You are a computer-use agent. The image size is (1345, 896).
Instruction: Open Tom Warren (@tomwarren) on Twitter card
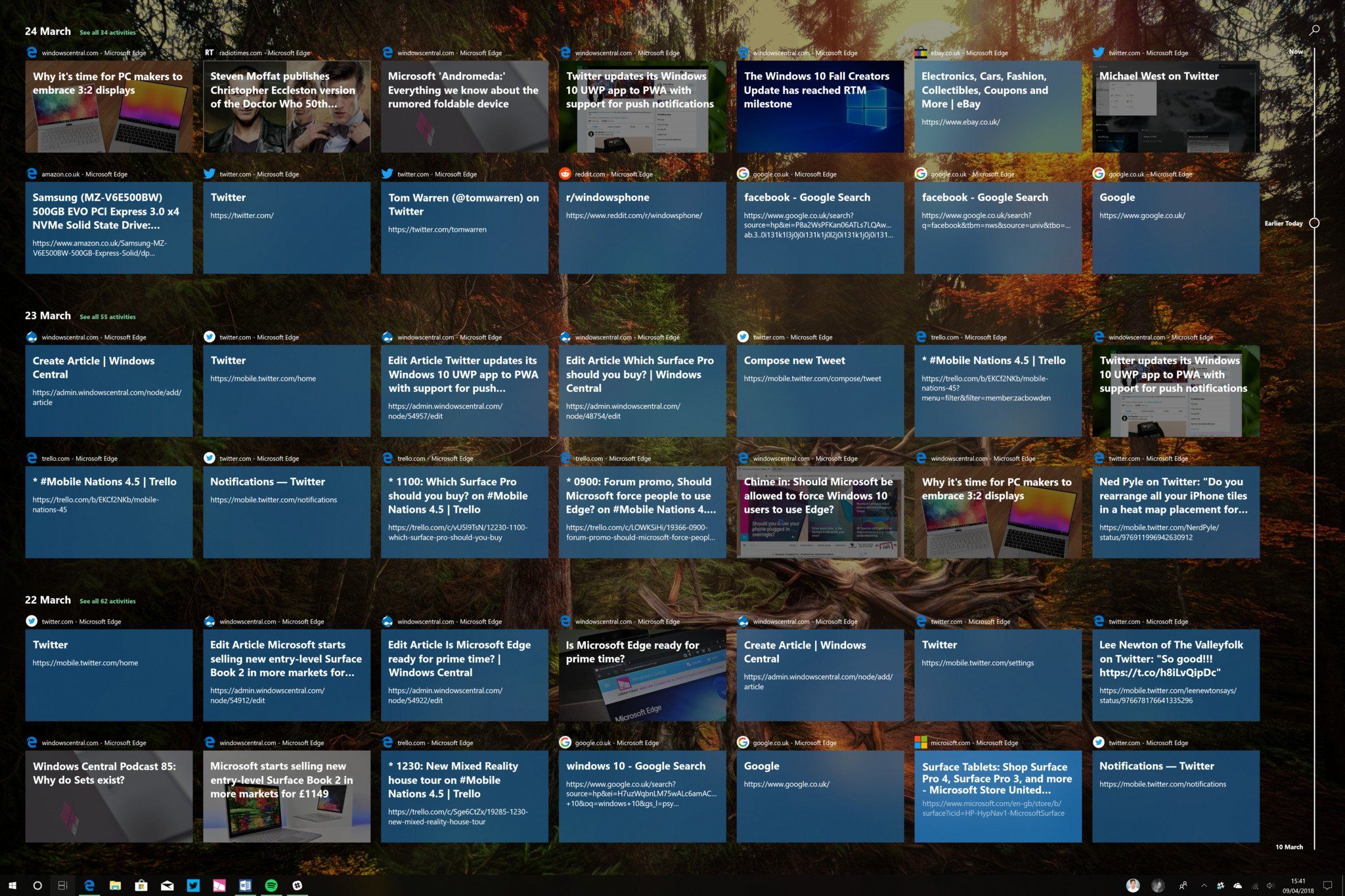tap(464, 228)
